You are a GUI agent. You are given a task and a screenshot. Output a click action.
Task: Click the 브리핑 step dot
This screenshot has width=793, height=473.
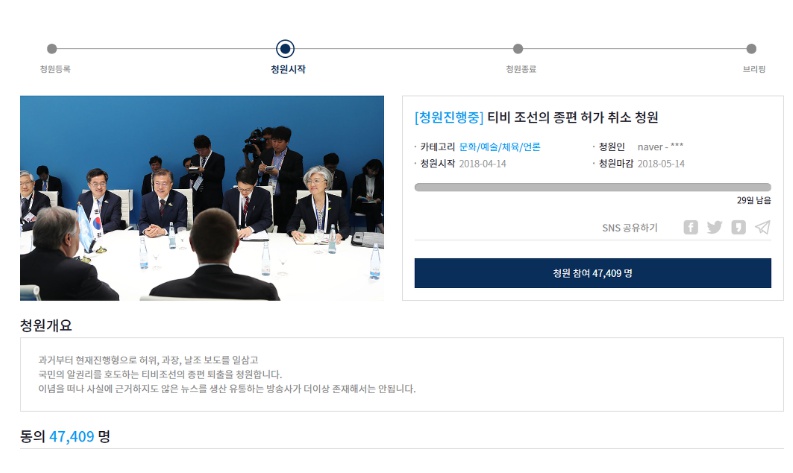click(x=752, y=49)
